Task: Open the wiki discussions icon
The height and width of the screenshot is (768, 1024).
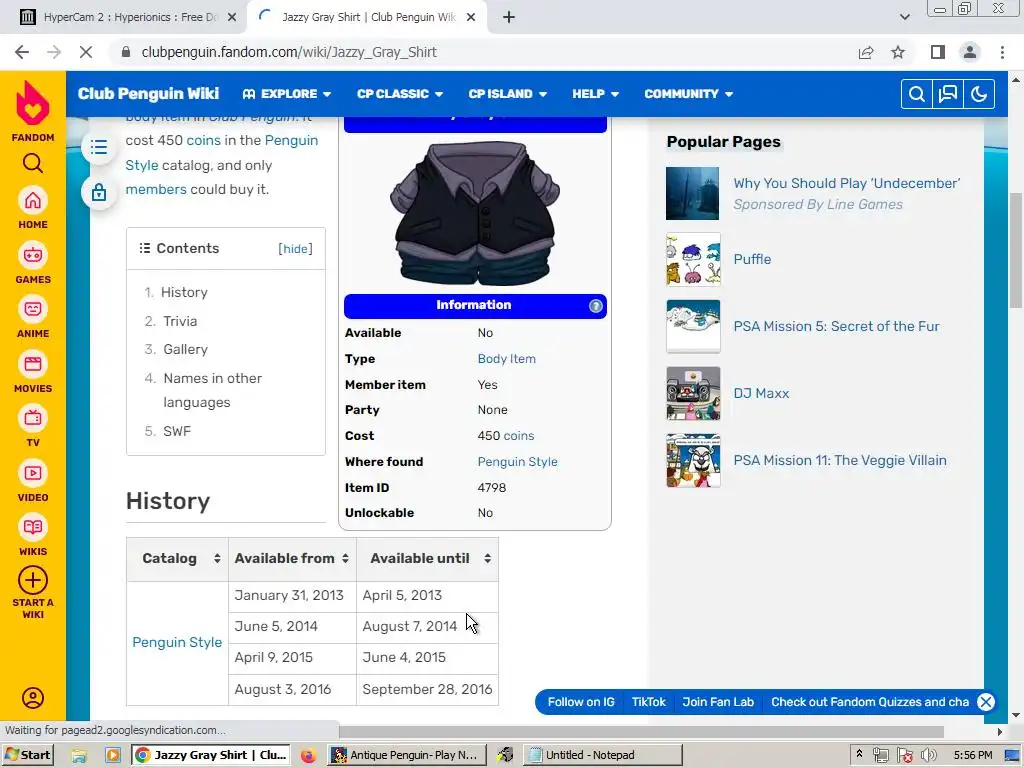Action: point(948,94)
